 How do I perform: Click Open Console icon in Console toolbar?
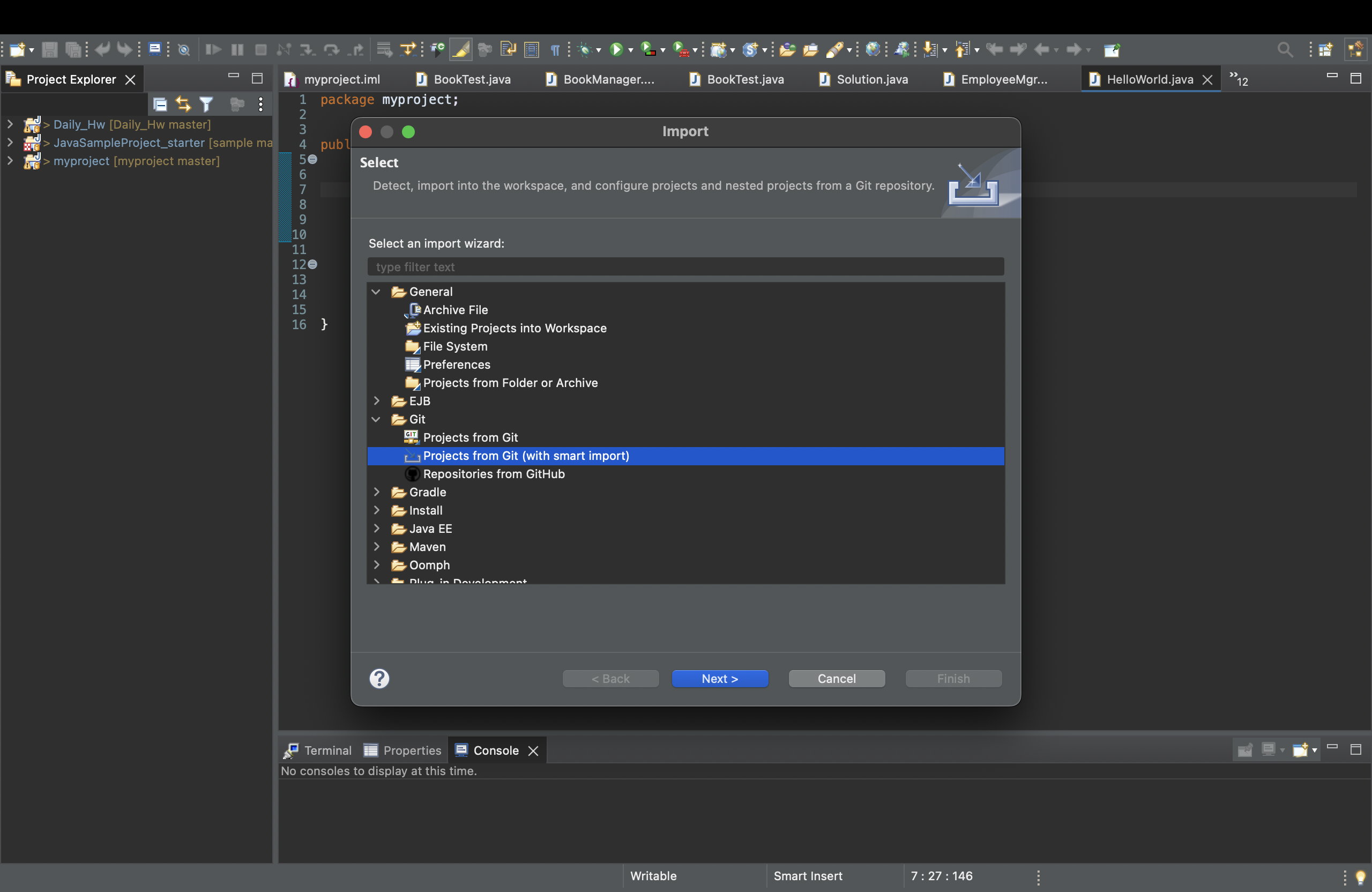pyautogui.click(x=1301, y=749)
